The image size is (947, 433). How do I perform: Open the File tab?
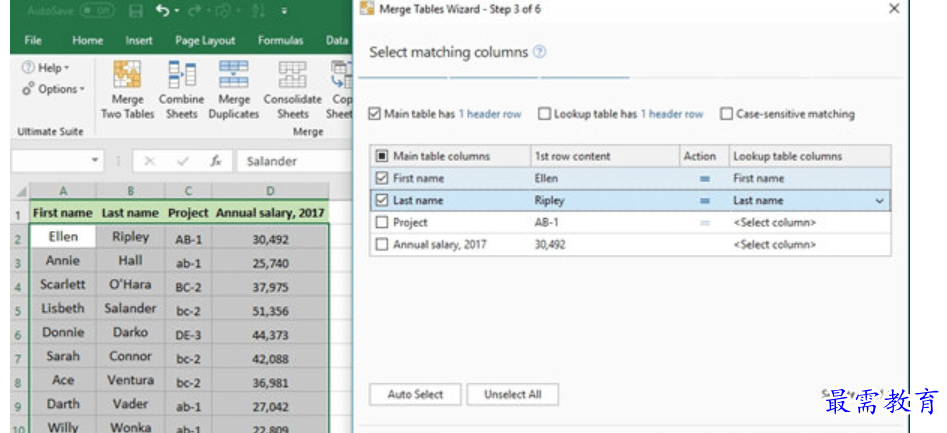click(33, 40)
